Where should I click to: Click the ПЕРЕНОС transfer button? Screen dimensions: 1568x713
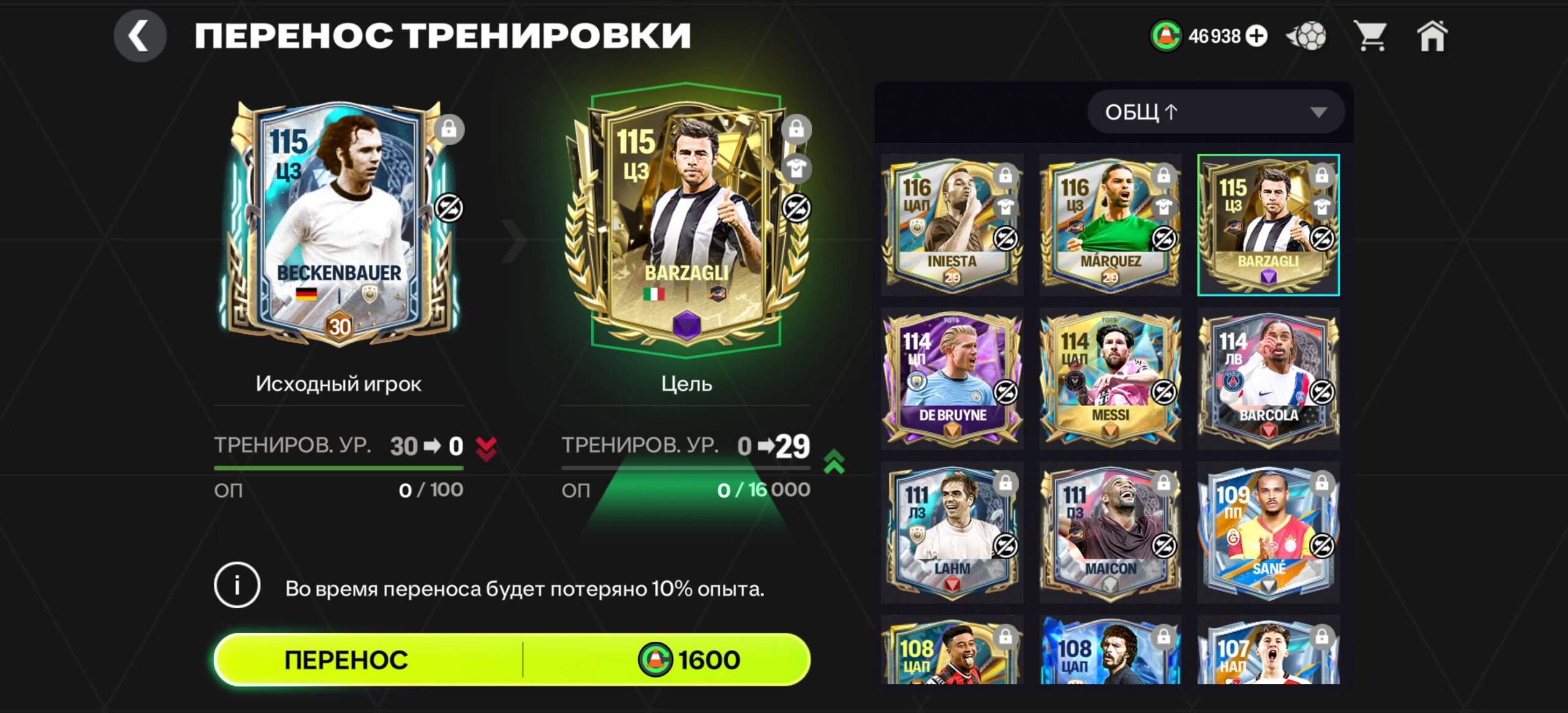(345, 660)
